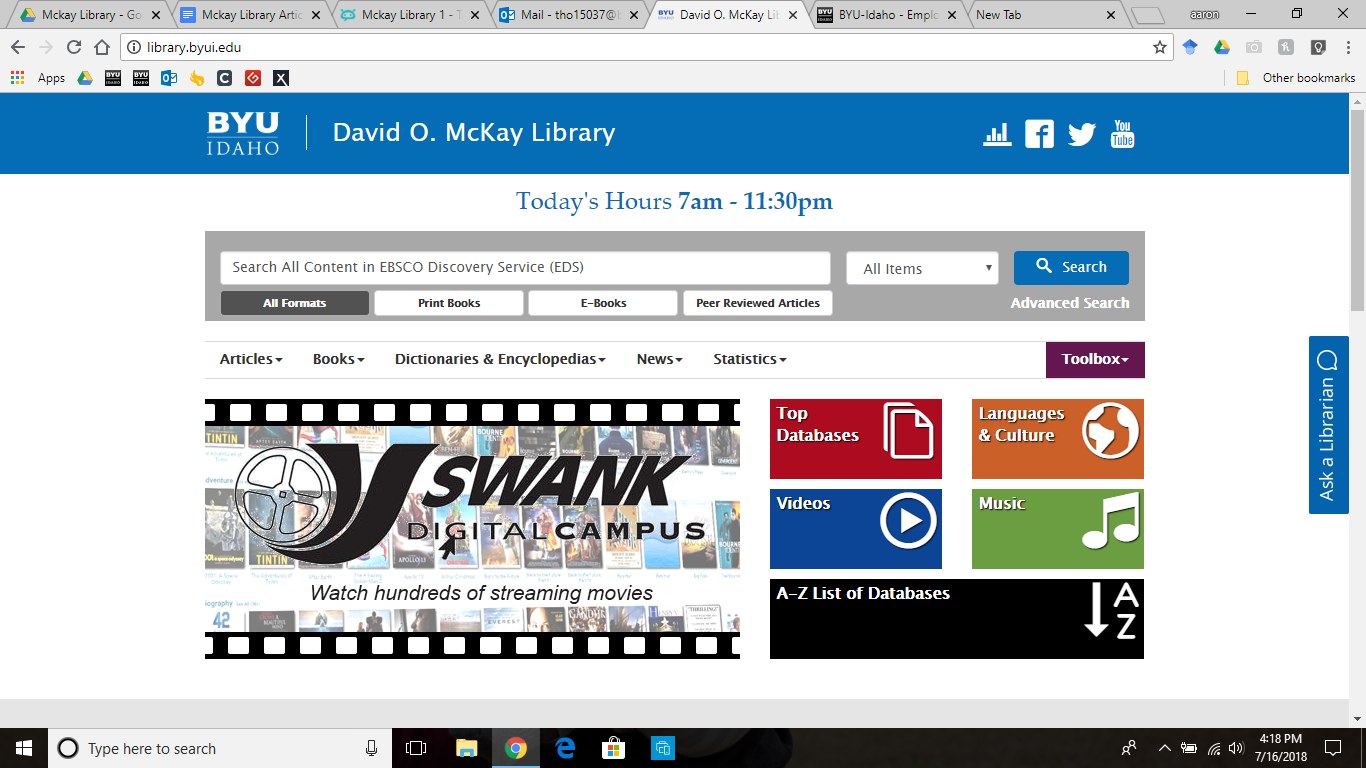Visit the library's Facebook page icon
Viewport: 1366px width, 768px height.
(1039, 134)
